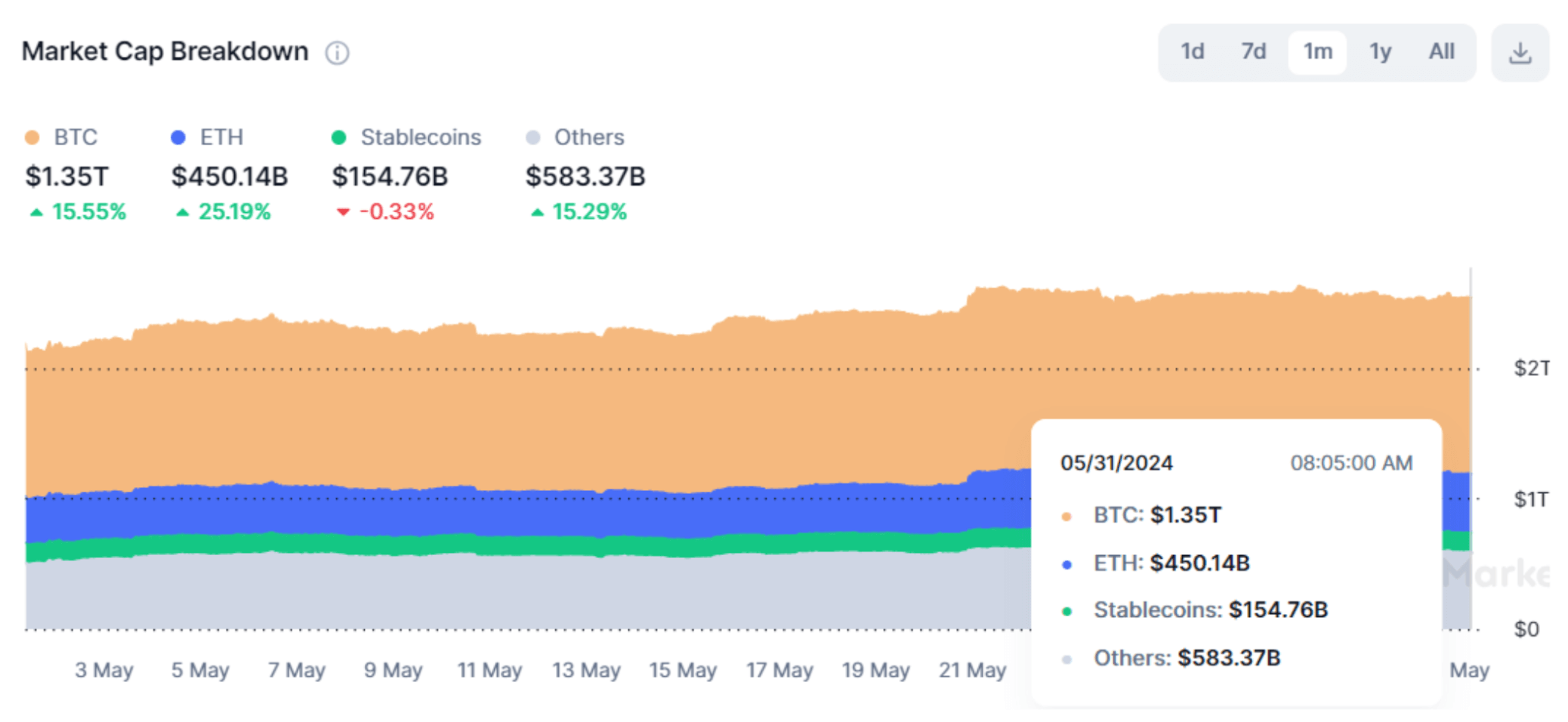Select the 1m time range tab
Image resolution: width=1568 pixels, height=722 pixels.
point(1317,52)
